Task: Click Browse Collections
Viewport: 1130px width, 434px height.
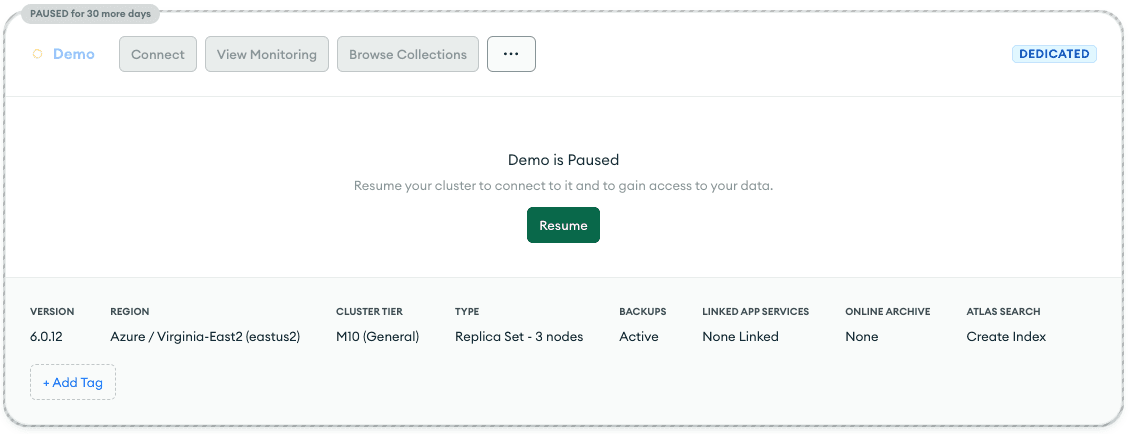Action: pyautogui.click(x=408, y=54)
